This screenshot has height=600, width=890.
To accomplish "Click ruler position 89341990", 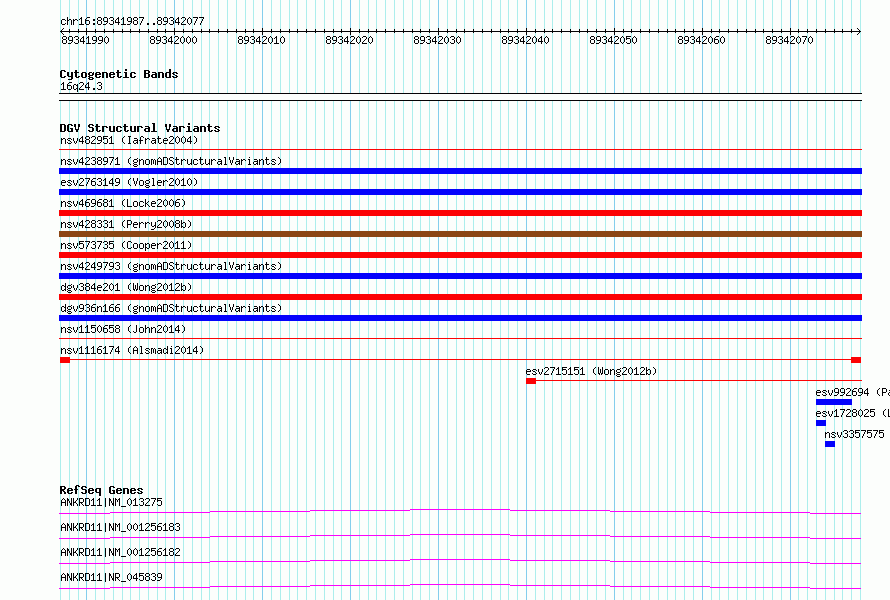I will pyautogui.click(x=85, y=40).
